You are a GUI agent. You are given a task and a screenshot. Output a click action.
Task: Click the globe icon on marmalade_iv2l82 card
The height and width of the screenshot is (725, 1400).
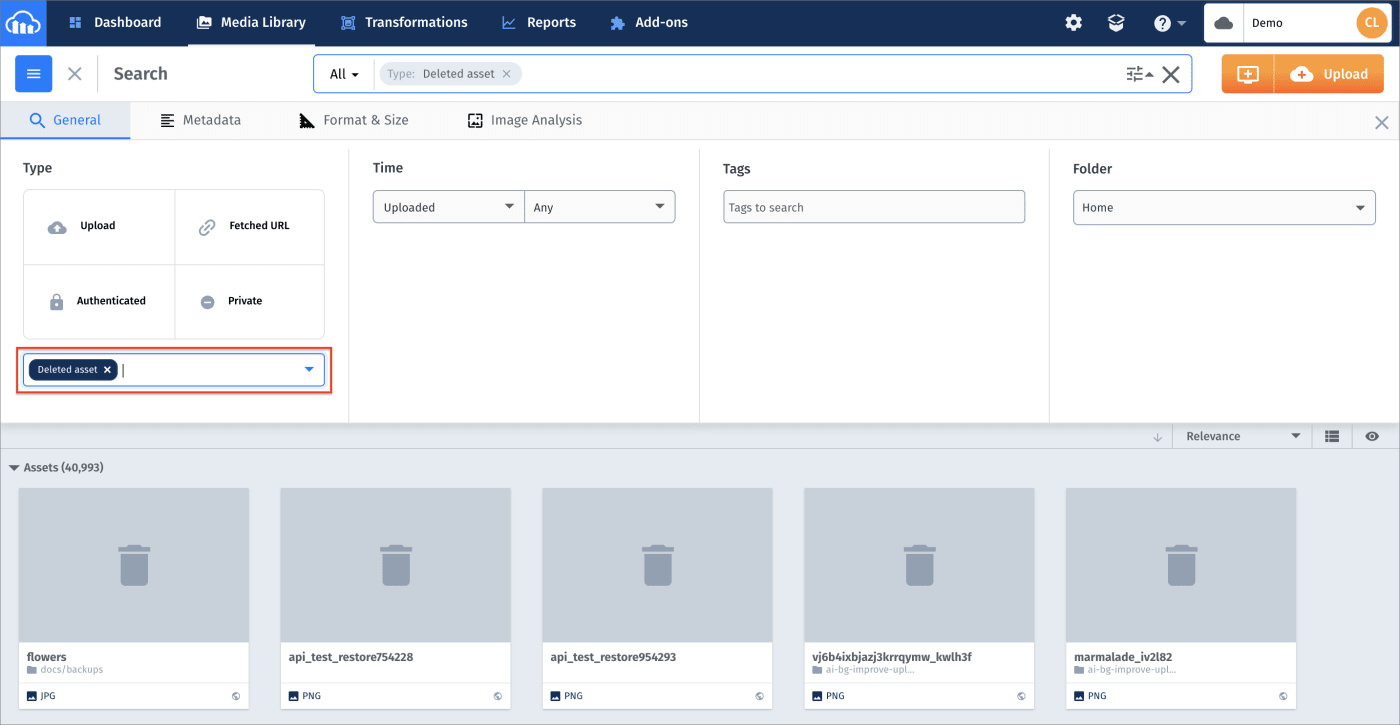click(x=1283, y=696)
